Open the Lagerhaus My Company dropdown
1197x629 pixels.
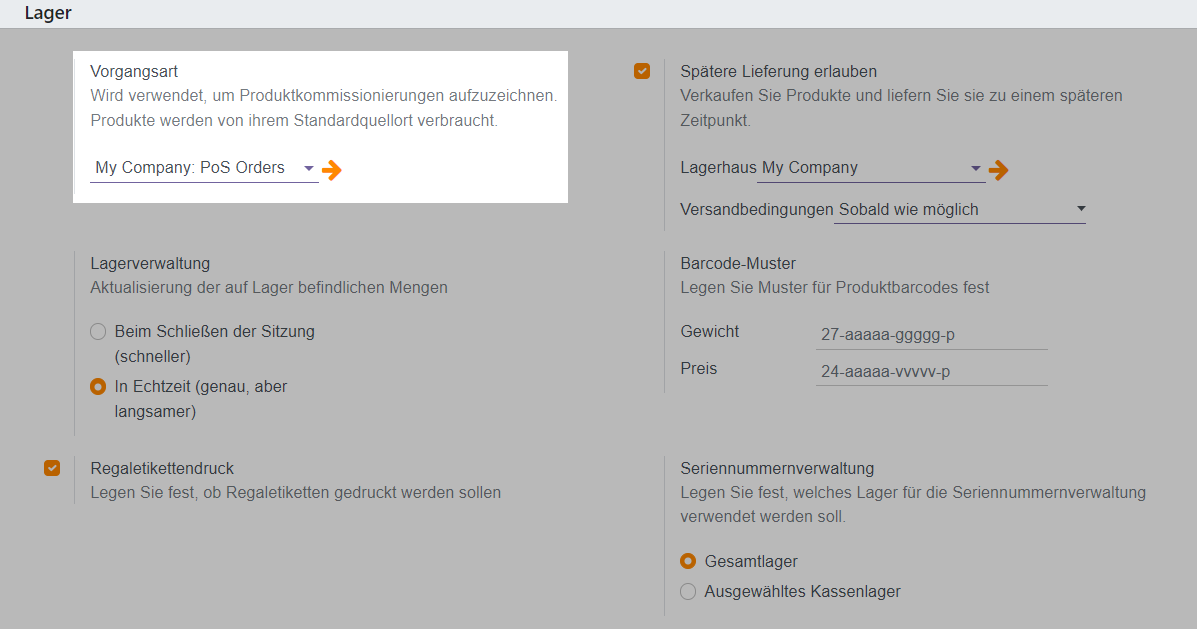(976, 168)
